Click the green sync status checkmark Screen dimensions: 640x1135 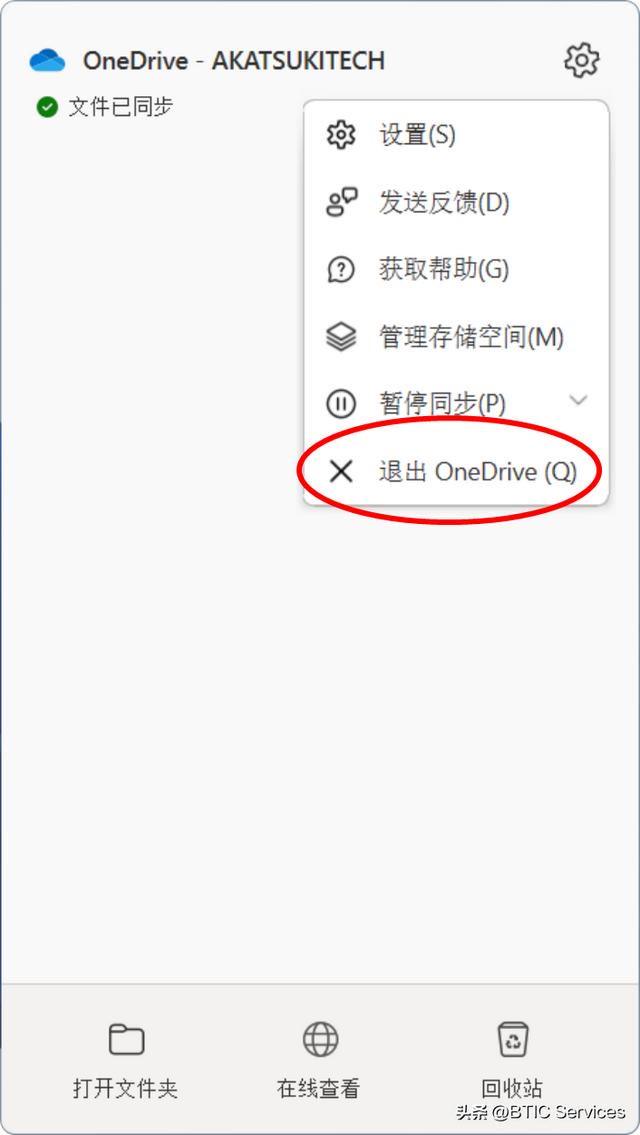(47, 108)
